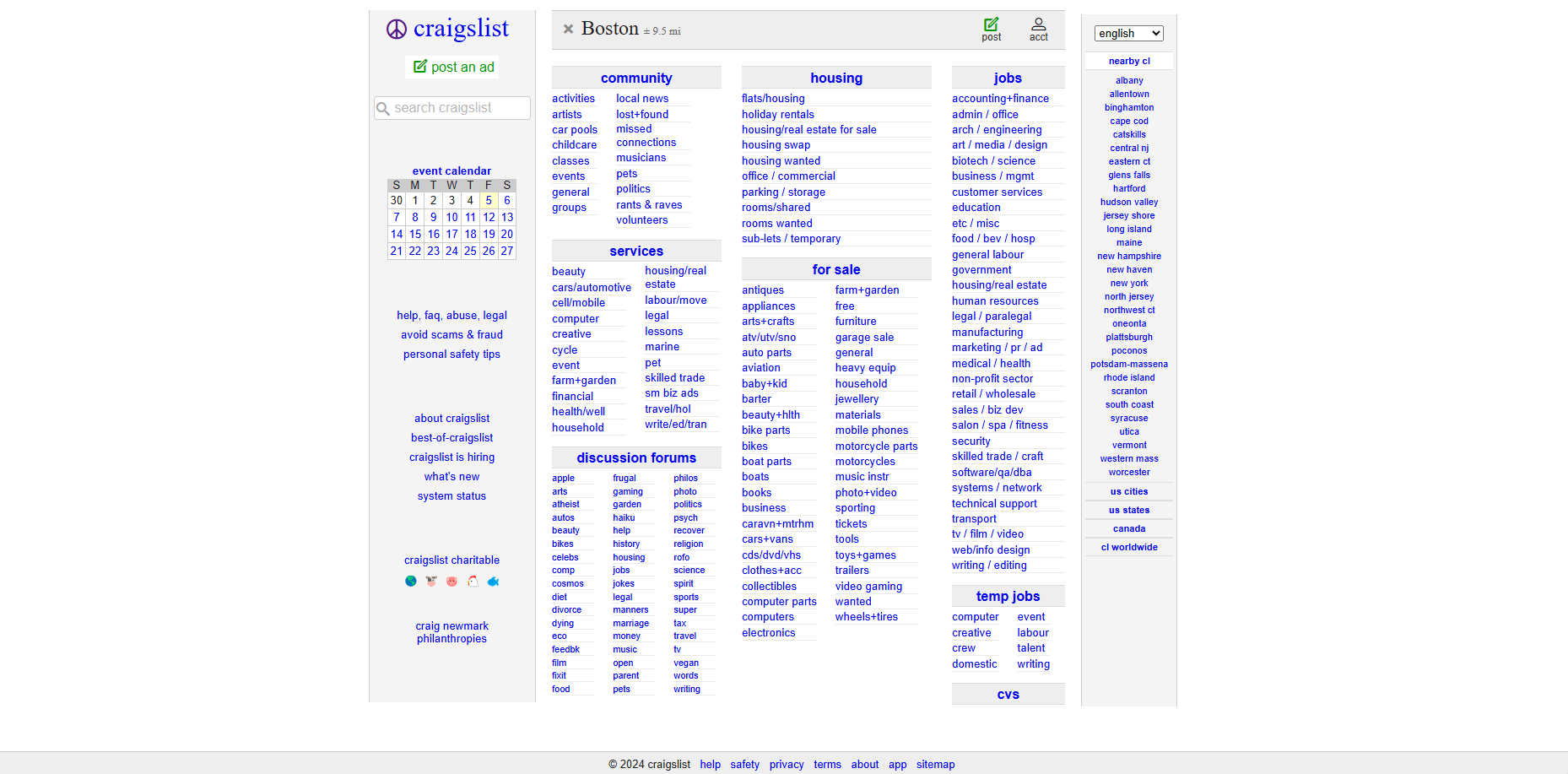This screenshot has width=1568, height=774.
Task: Click the blue fish icon in the charitable row
Action: pyautogui.click(x=493, y=581)
